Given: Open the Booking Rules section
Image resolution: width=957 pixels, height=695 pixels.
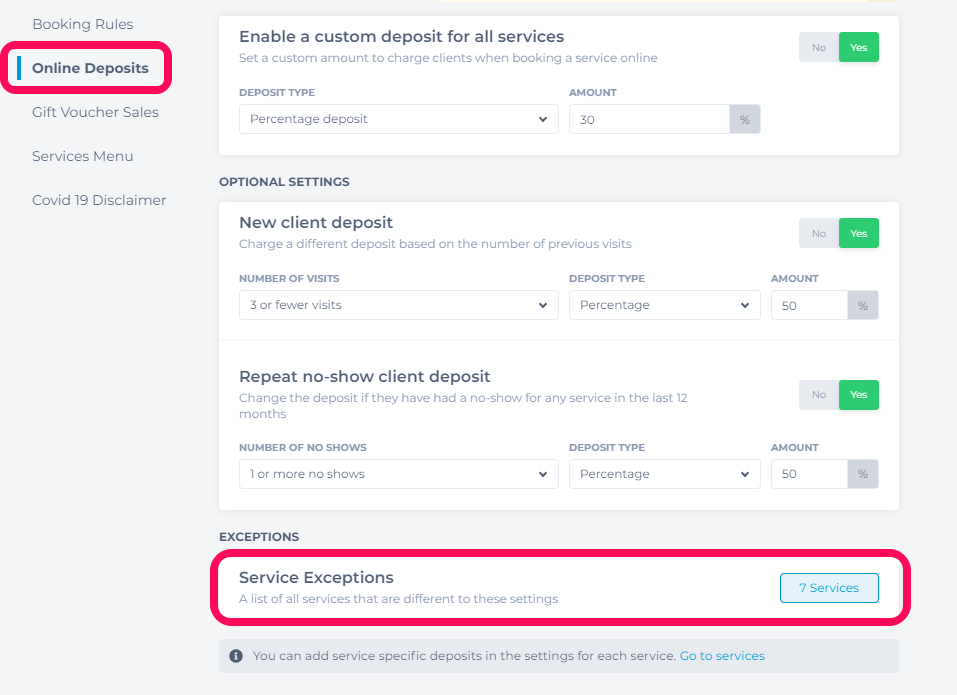Looking at the screenshot, I should pos(82,24).
